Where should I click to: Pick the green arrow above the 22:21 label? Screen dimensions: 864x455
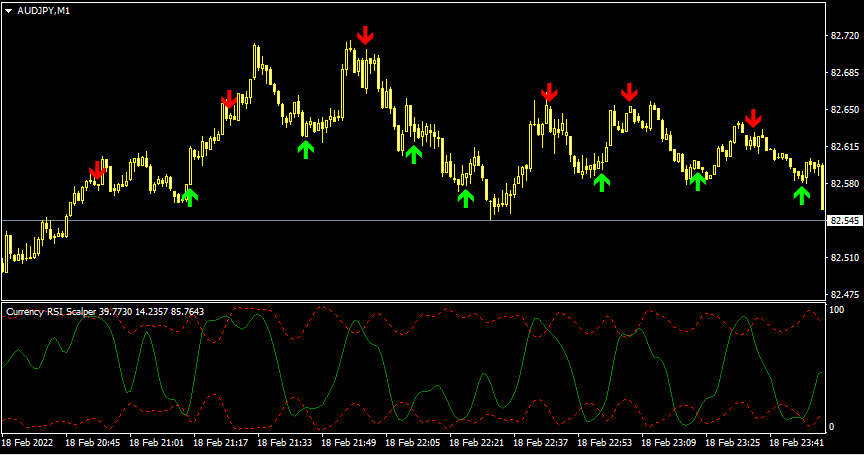coord(465,197)
